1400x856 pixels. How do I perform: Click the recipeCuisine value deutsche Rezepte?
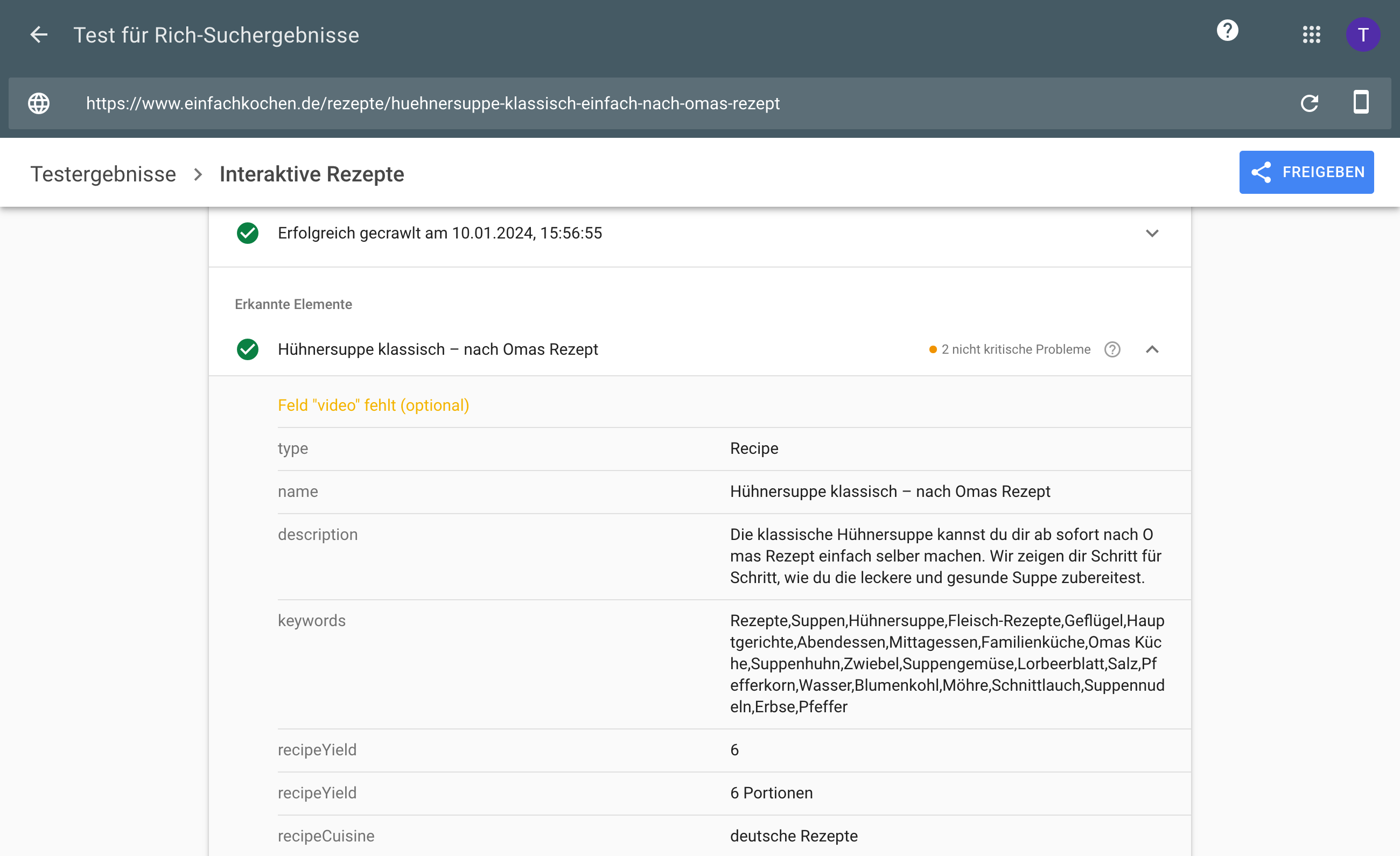tap(794, 836)
